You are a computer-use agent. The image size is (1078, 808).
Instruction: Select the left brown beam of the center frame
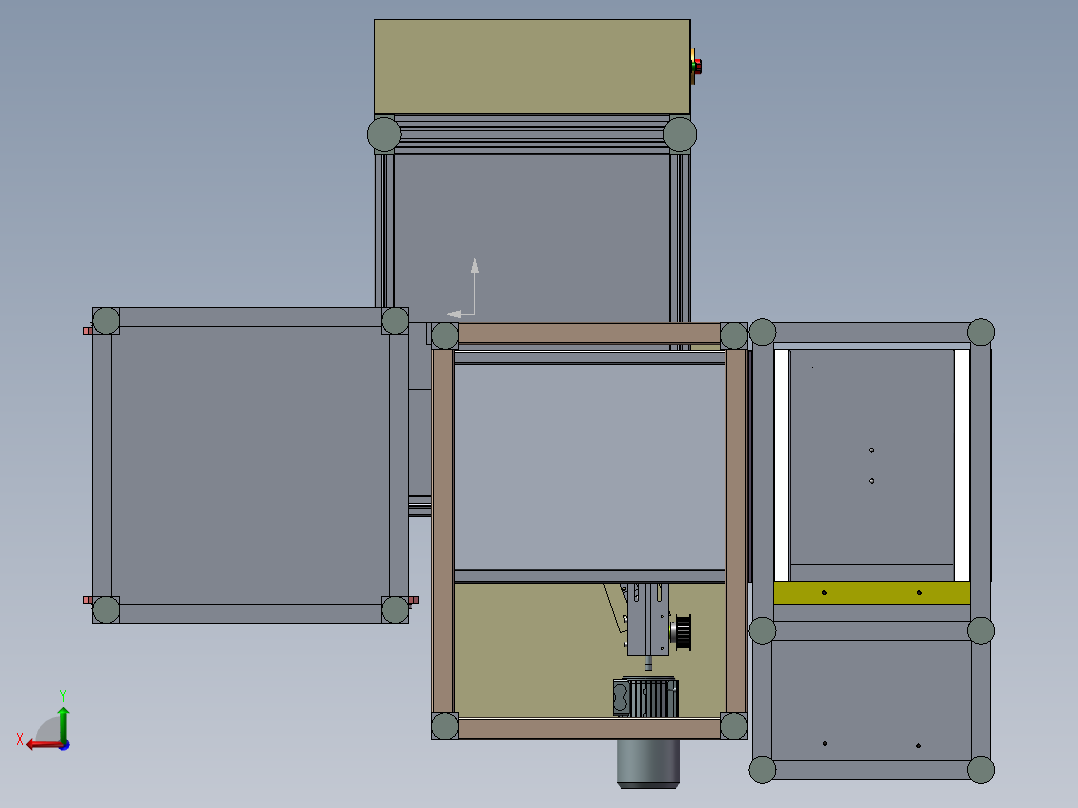pyautogui.click(x=443, y=531)
